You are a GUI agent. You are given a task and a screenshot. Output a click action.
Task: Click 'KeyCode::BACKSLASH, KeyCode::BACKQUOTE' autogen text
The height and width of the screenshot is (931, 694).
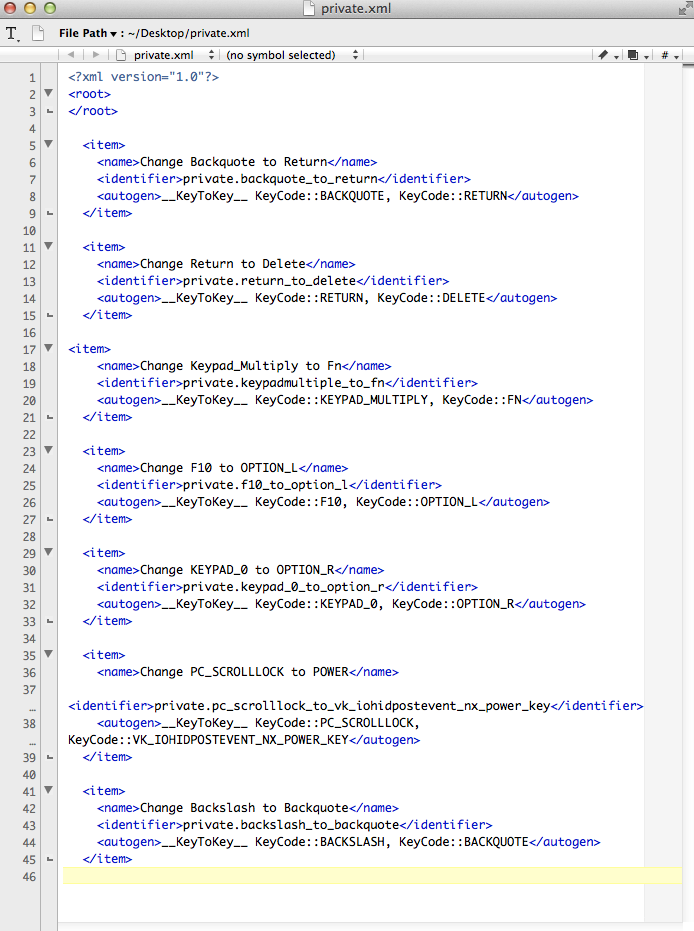[x=392, y=842]
